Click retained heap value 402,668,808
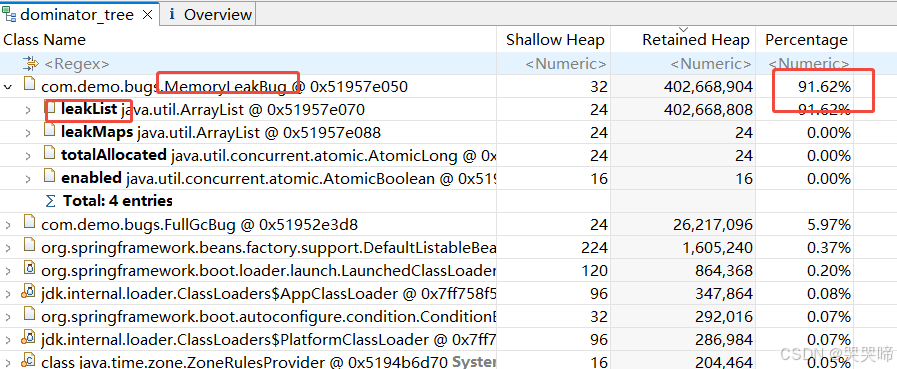Viewport: 897px width, 369px height. (708, 109)
